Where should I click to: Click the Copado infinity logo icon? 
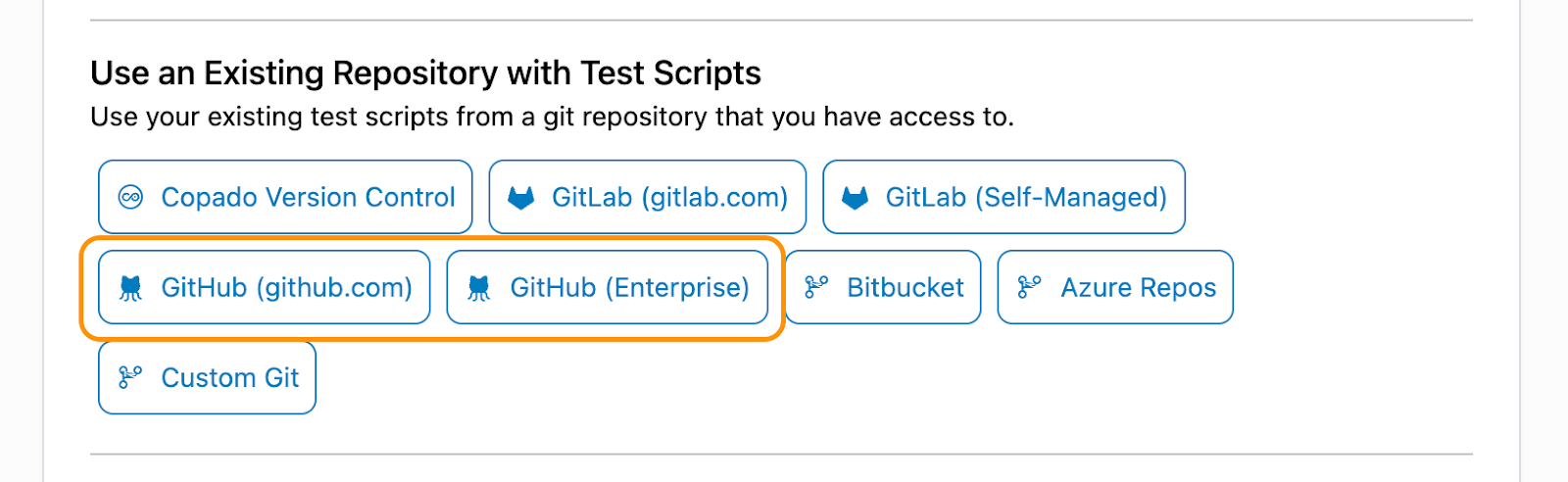point(130,198)
